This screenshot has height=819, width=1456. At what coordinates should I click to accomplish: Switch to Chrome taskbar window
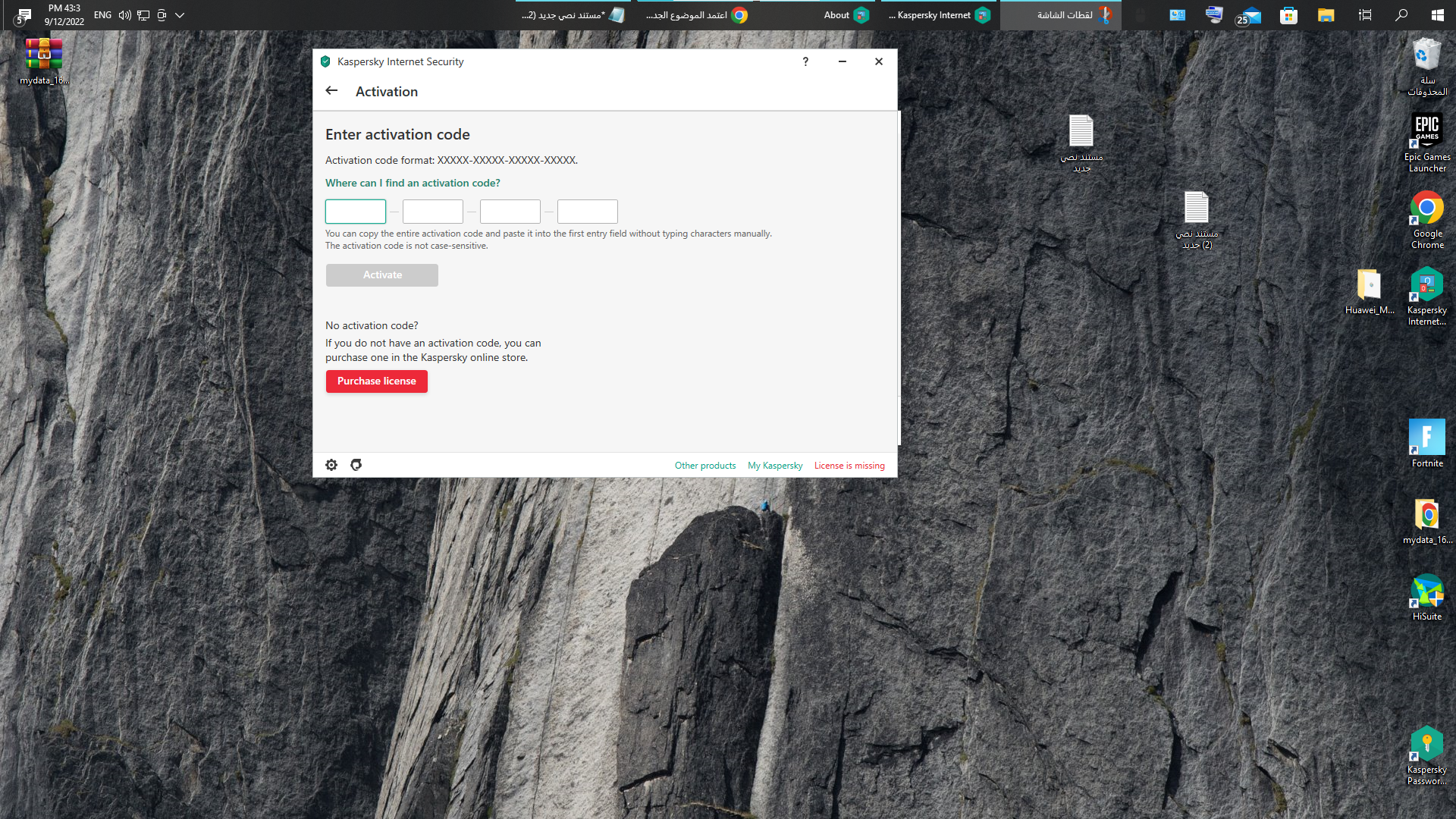(x=695, y=15)
